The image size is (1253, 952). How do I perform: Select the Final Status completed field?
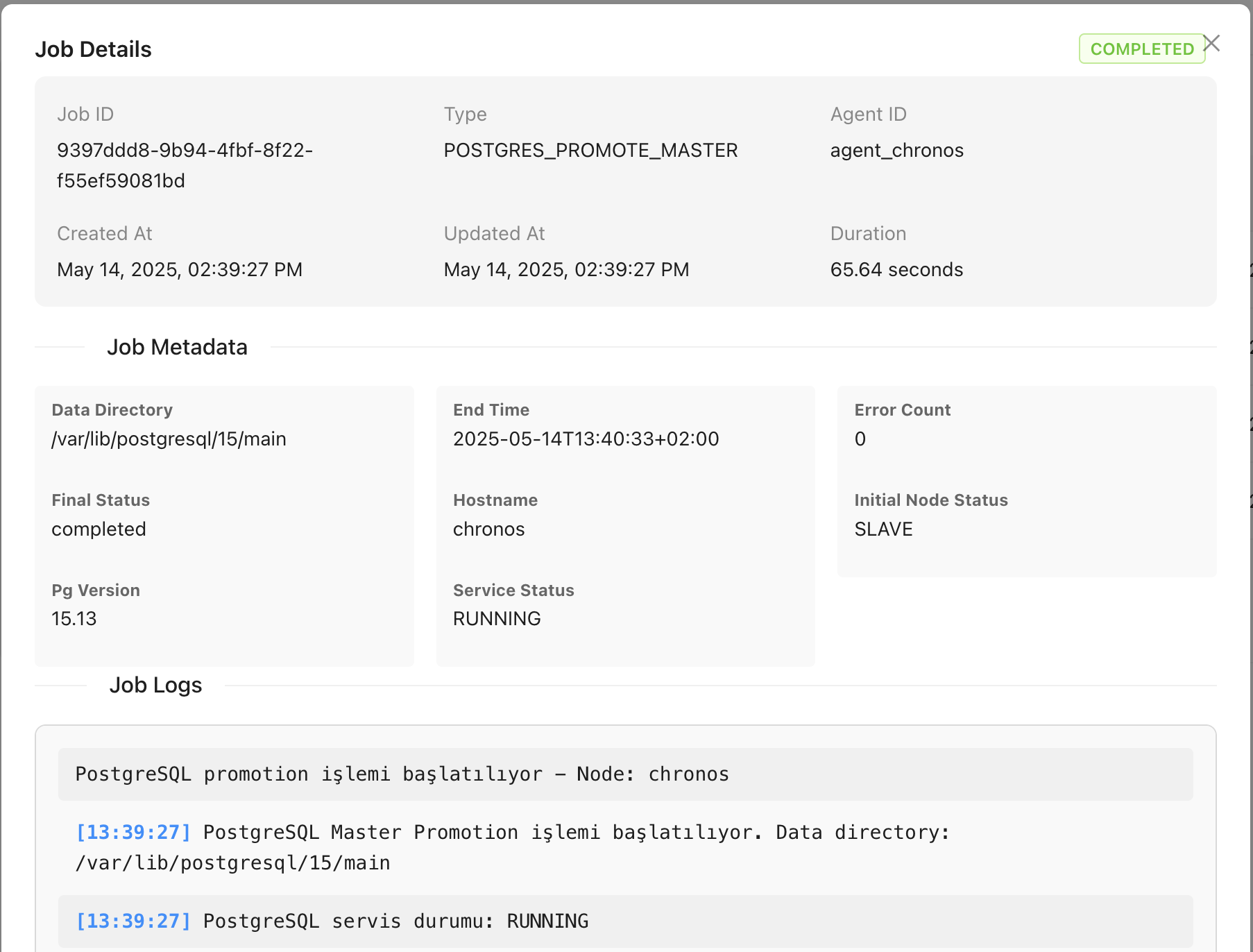99,529
